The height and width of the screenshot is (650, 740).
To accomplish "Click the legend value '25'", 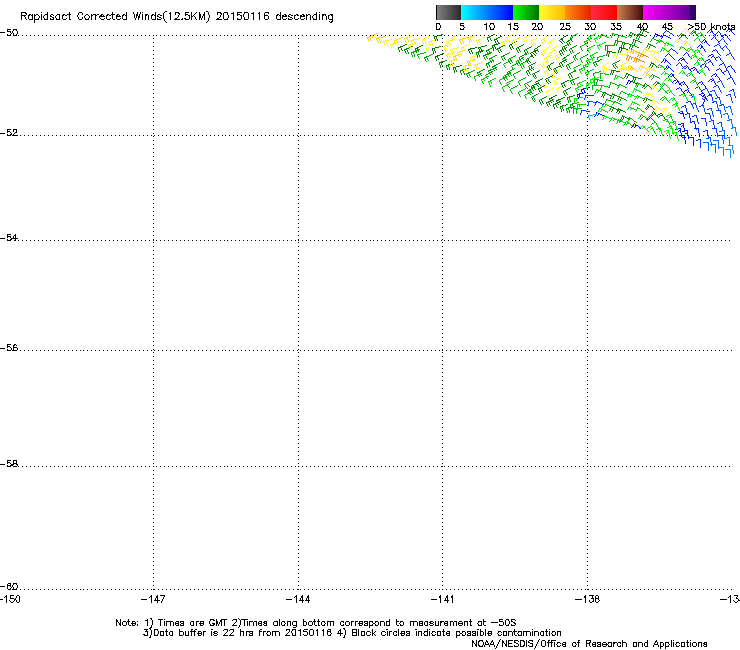I will pyautogui.click(x=565, y=27).
